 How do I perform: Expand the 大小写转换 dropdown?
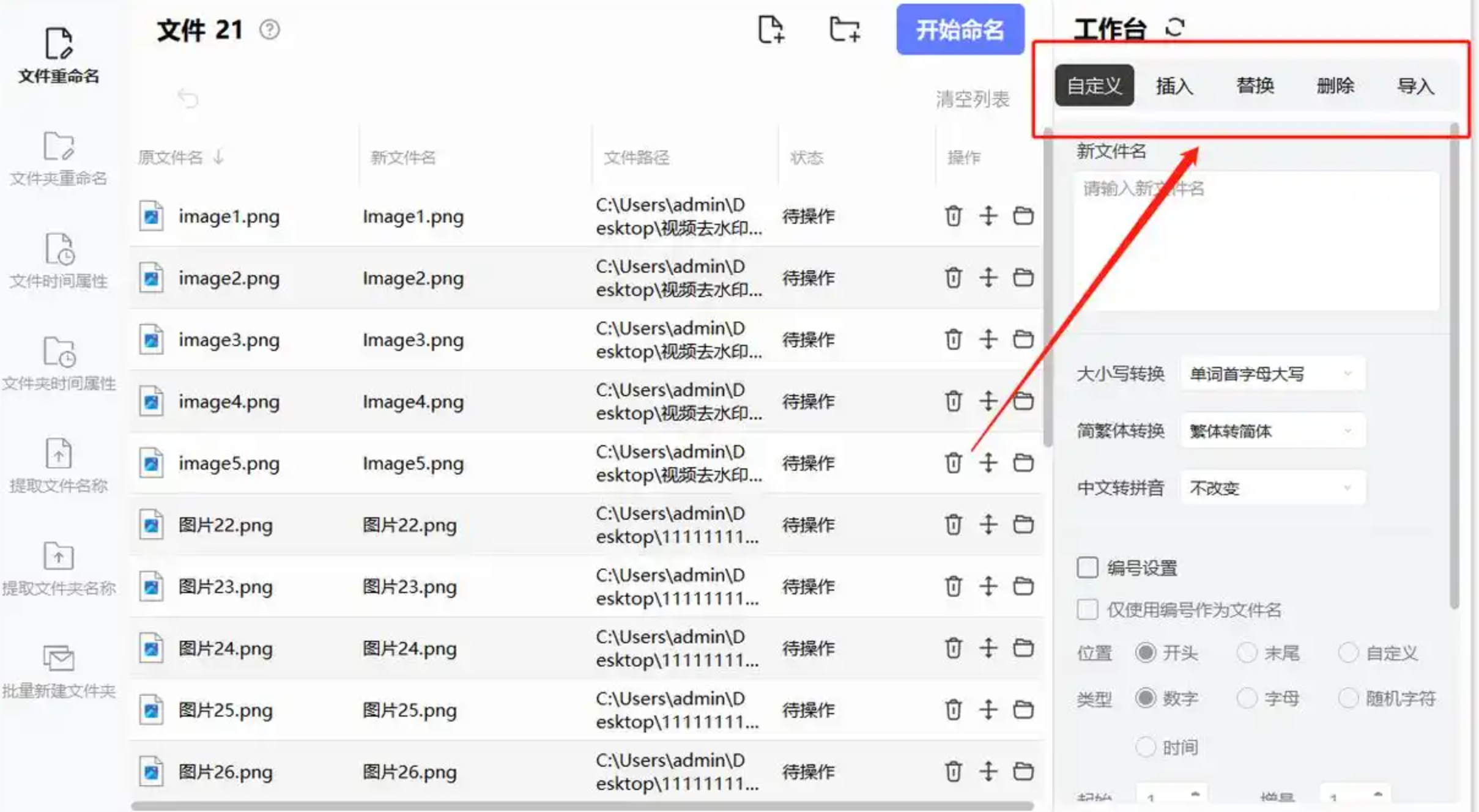1272,374
